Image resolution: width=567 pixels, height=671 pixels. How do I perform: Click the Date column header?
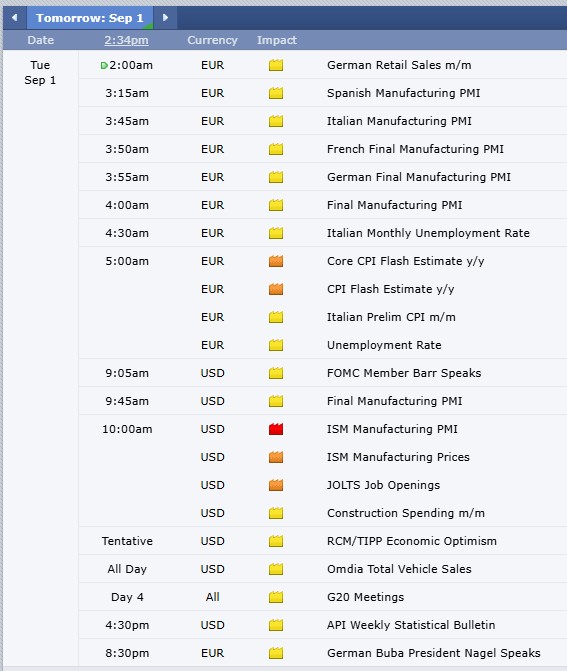(x=41, y=40)
